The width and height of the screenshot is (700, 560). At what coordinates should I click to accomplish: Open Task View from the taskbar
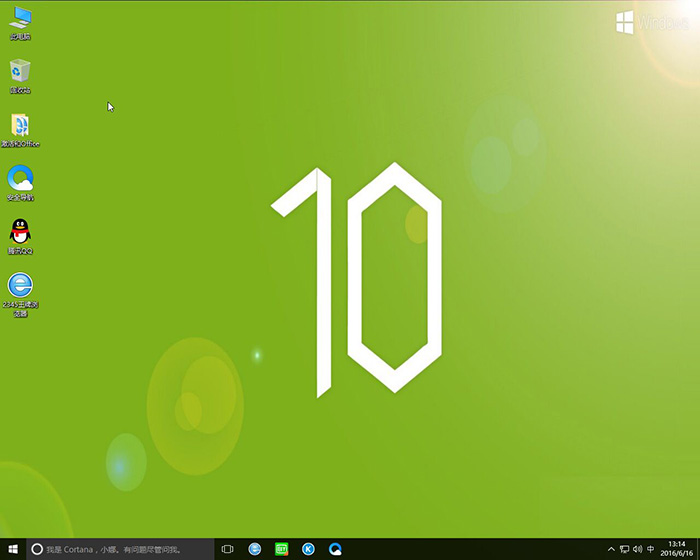coord(227,549)
